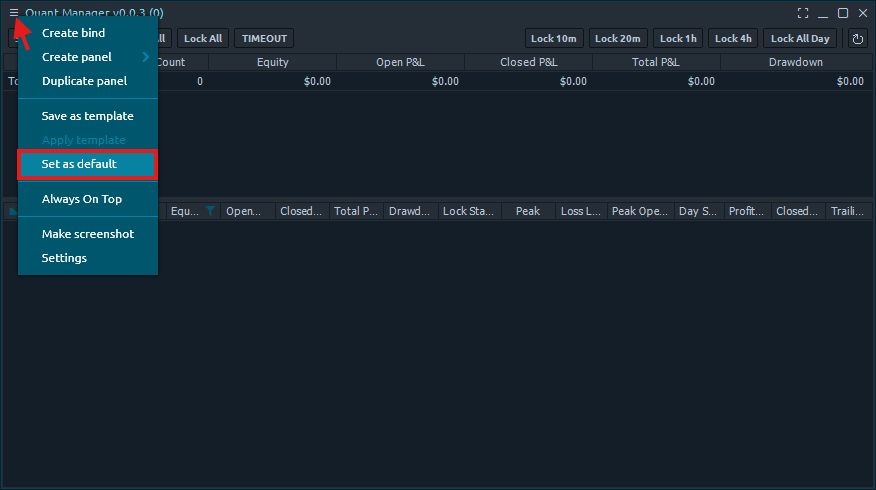Click the refresh icon next to Lock All Day

(857, 39)
